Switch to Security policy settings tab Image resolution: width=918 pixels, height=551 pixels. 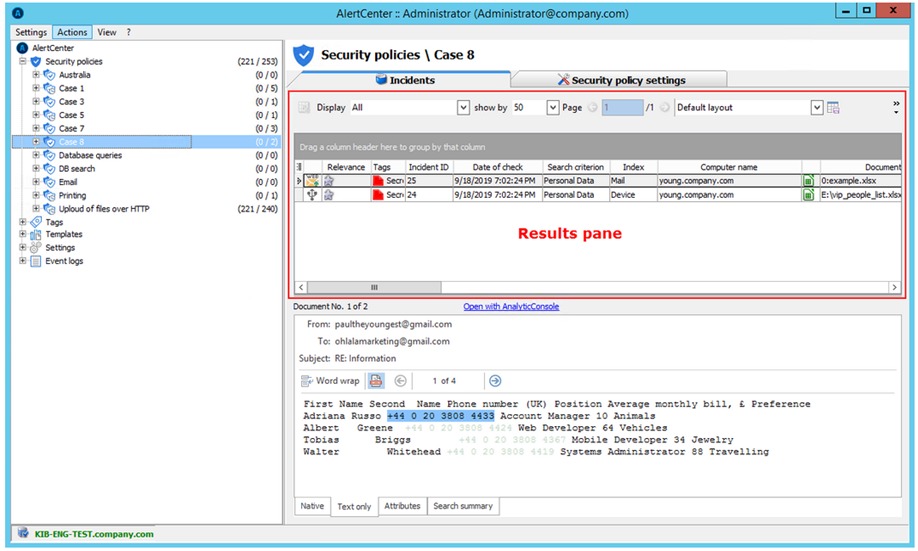coord(621,80)
